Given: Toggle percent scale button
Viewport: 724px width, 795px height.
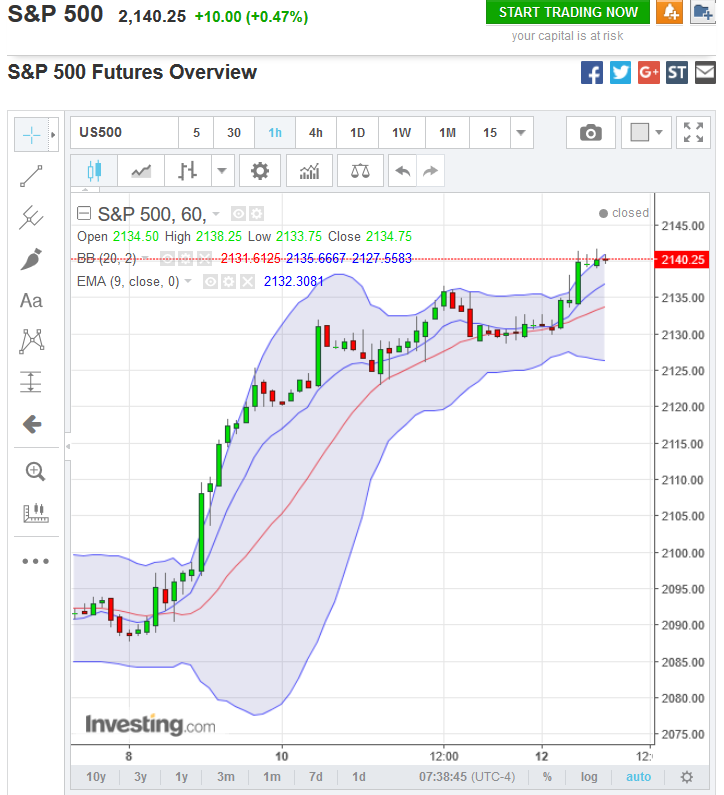Looking at the screenshot, I should [x=547, y=777].
